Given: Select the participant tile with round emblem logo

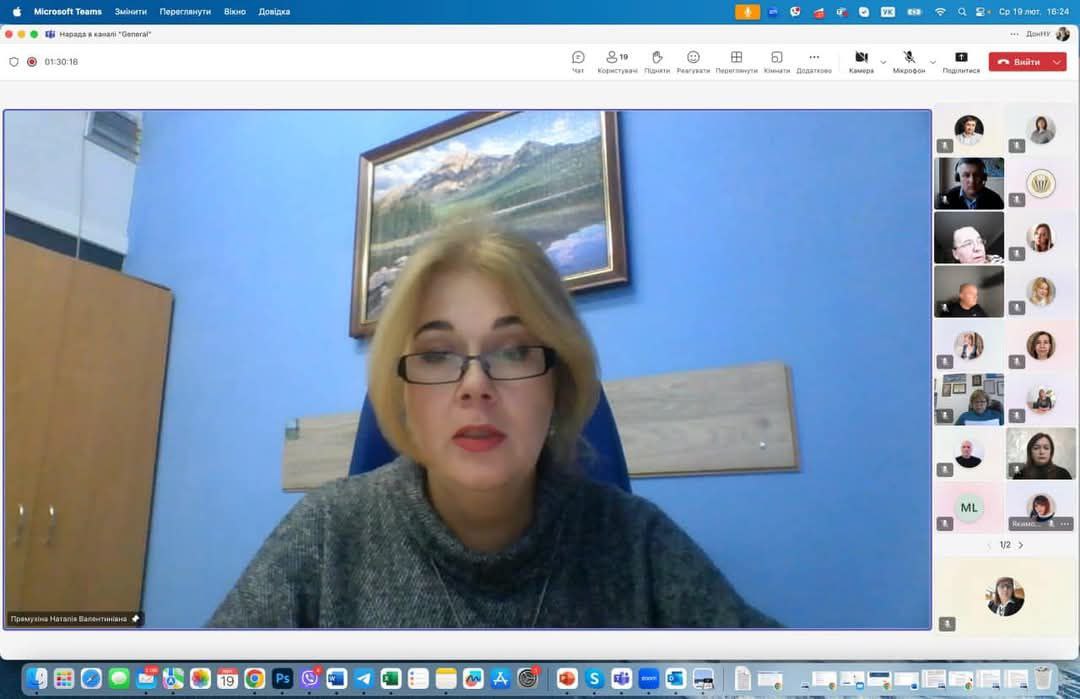Looking at the screenshot, I should [x=1041, y=183].
